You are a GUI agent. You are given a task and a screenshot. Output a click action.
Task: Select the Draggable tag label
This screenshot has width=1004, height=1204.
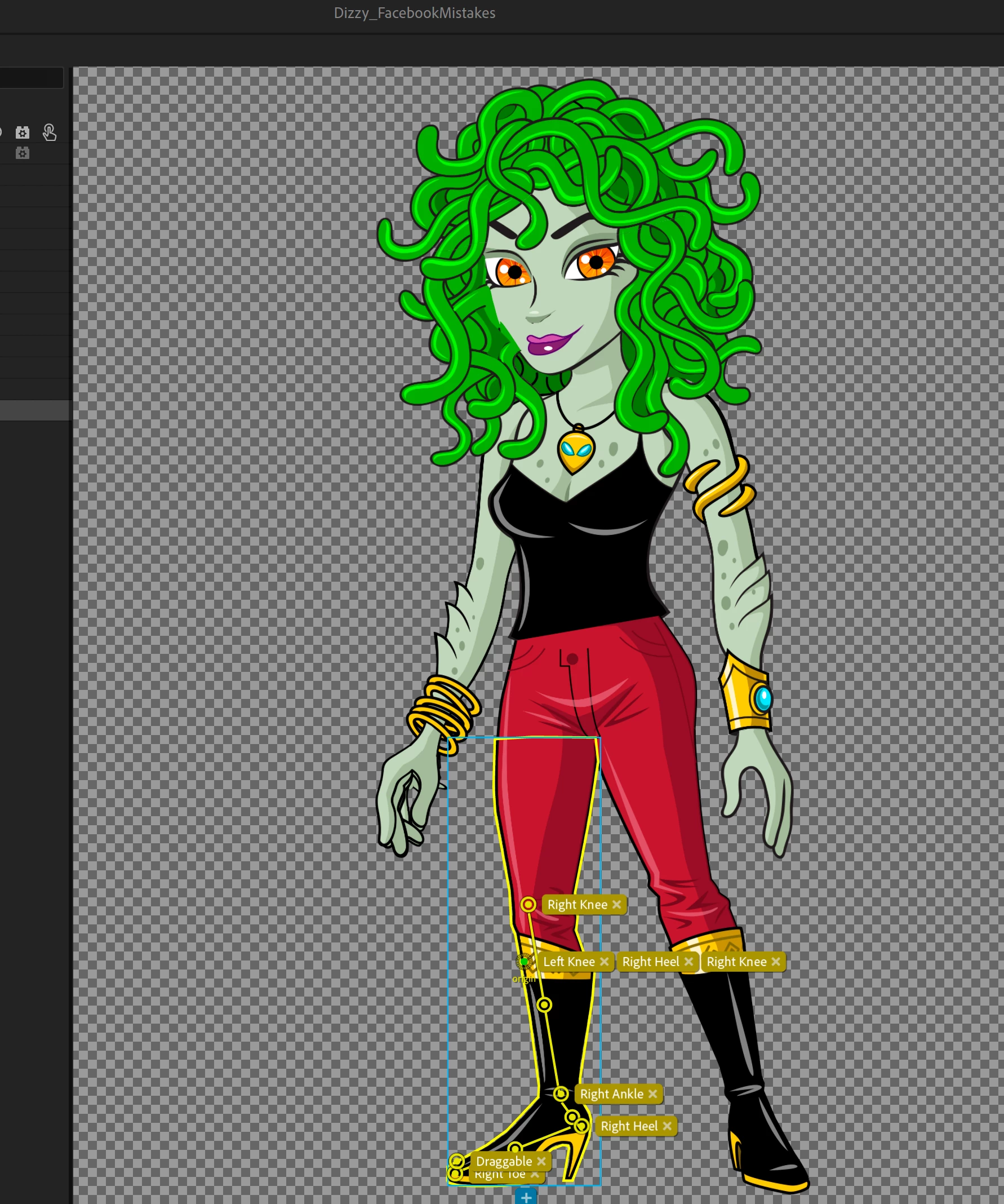point(504,1161)
